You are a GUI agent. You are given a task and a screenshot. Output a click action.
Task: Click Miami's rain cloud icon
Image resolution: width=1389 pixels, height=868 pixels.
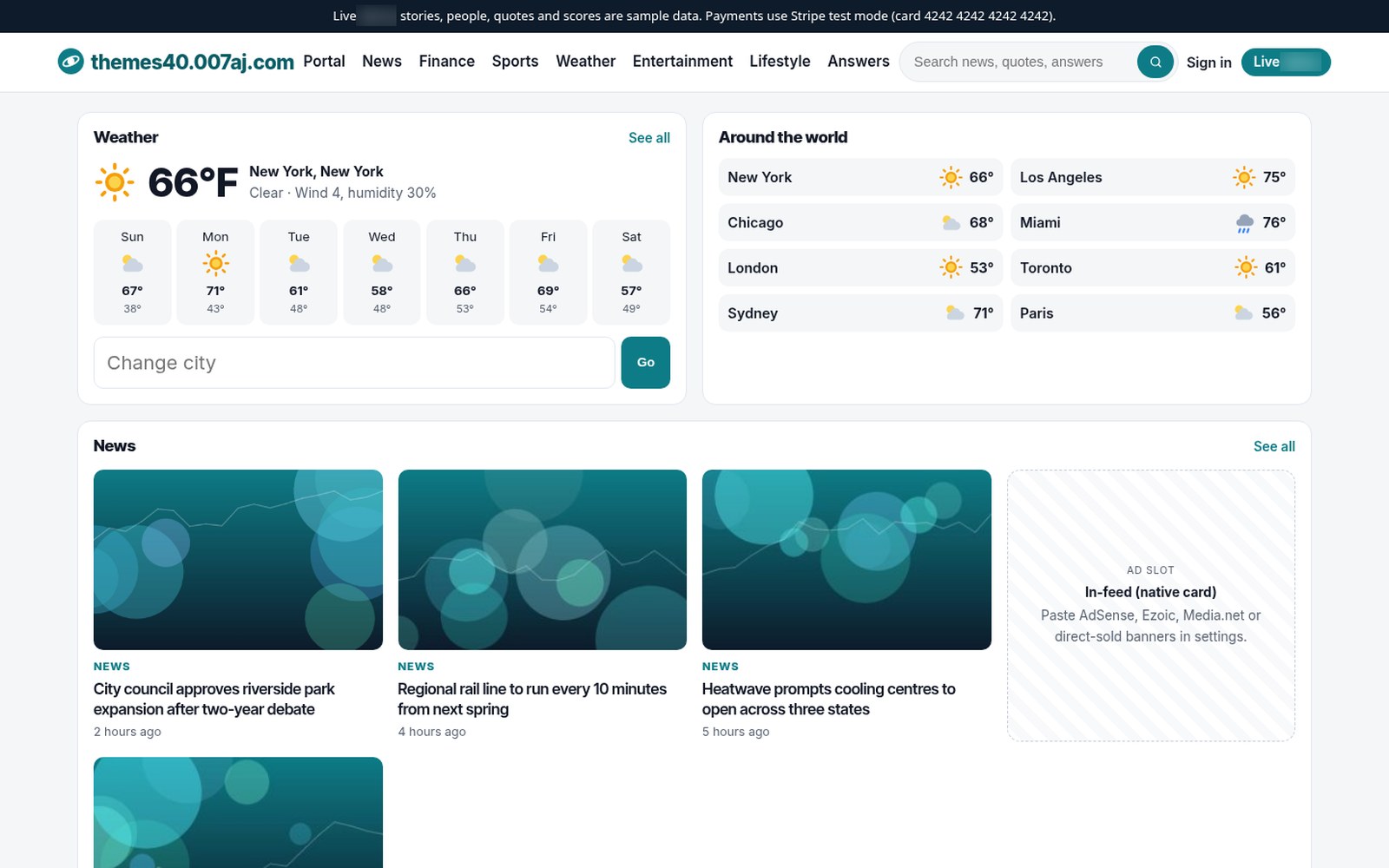(x=1244, y=223)
